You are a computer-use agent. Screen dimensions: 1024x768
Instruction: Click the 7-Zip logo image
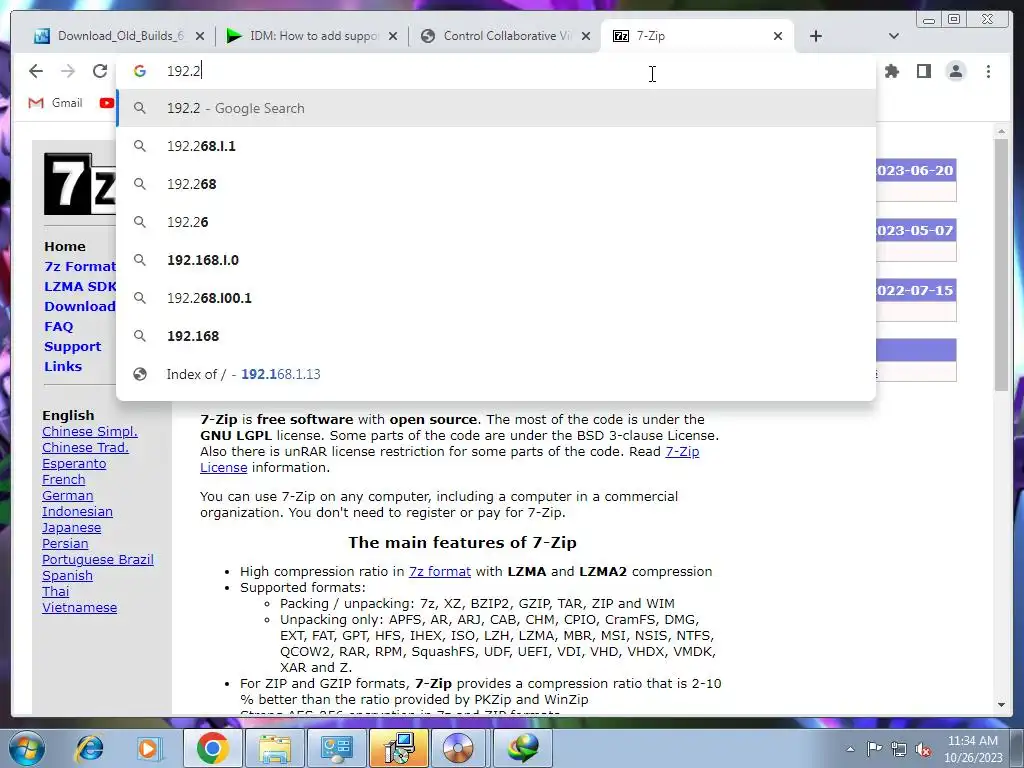pos(80,184)
